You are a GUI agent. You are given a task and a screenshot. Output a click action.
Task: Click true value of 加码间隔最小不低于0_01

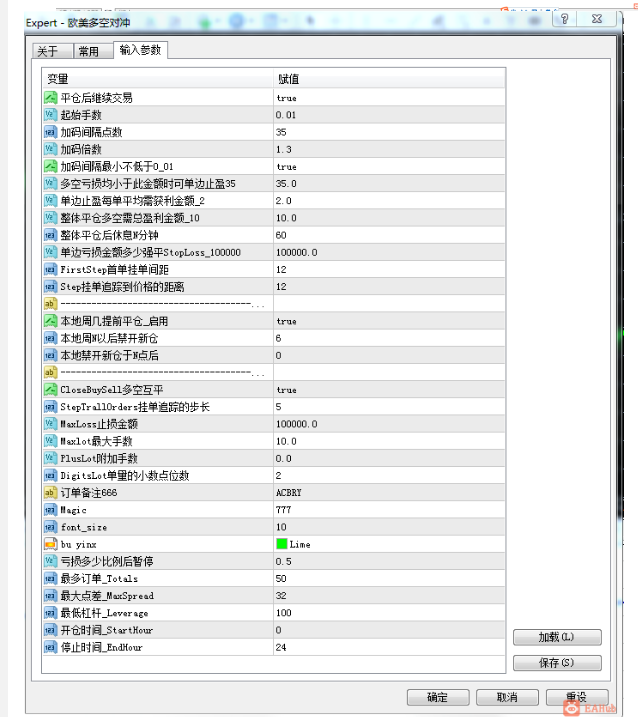coord(287,167)
